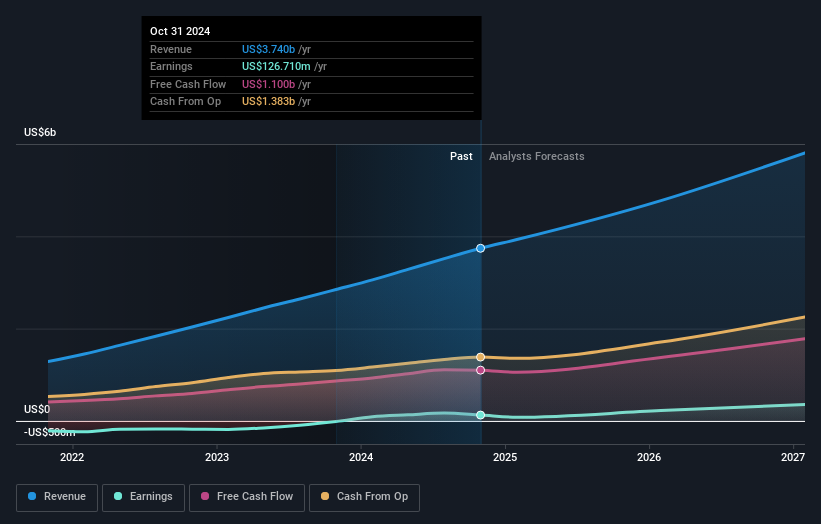This screenshot has height=524, width=821.
Task: Click the 2022 x-axis label
Action: pos(72,457)
